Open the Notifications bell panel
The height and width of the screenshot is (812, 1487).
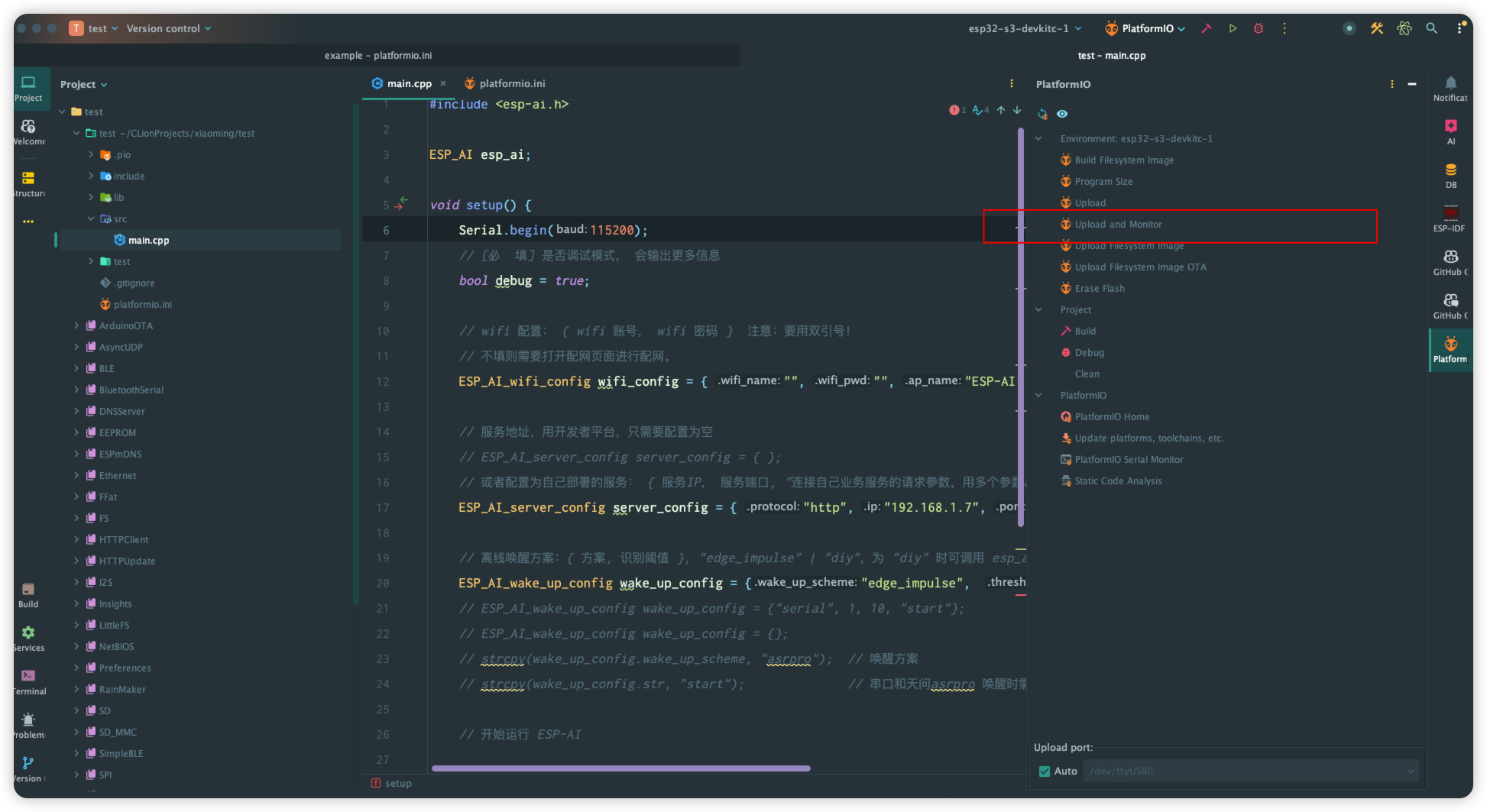(x=1450, y=87)
